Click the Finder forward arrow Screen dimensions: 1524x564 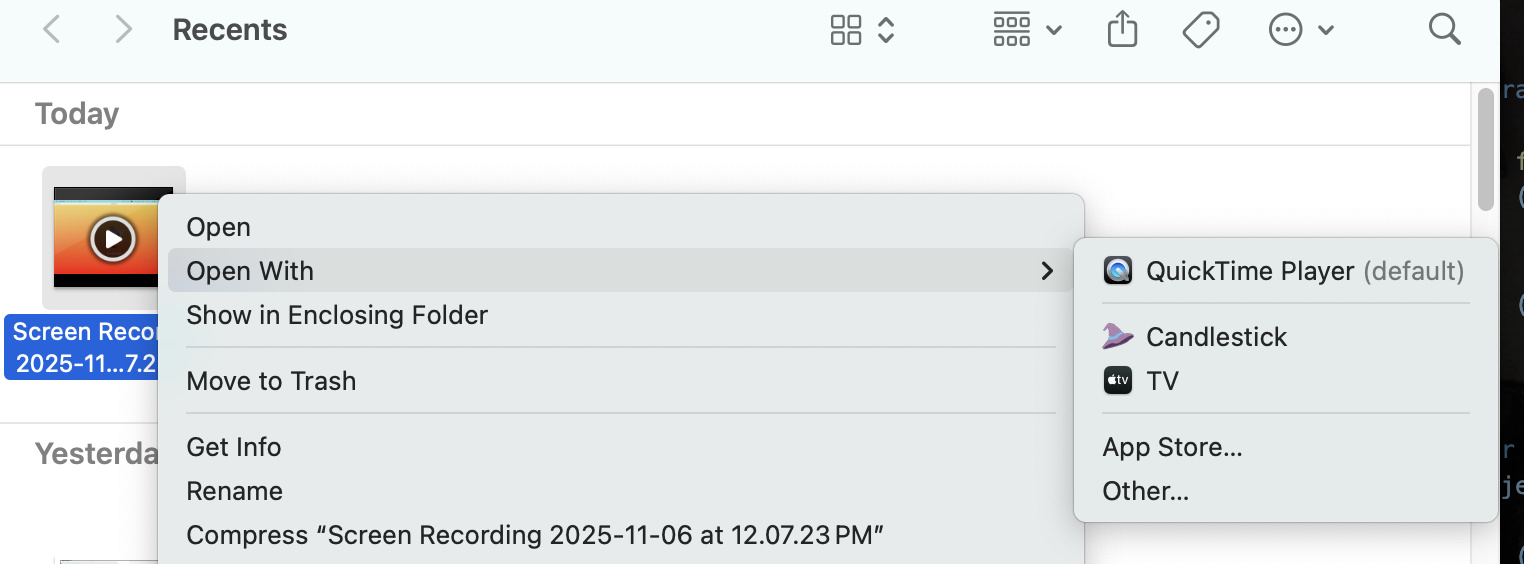point(123,30)
